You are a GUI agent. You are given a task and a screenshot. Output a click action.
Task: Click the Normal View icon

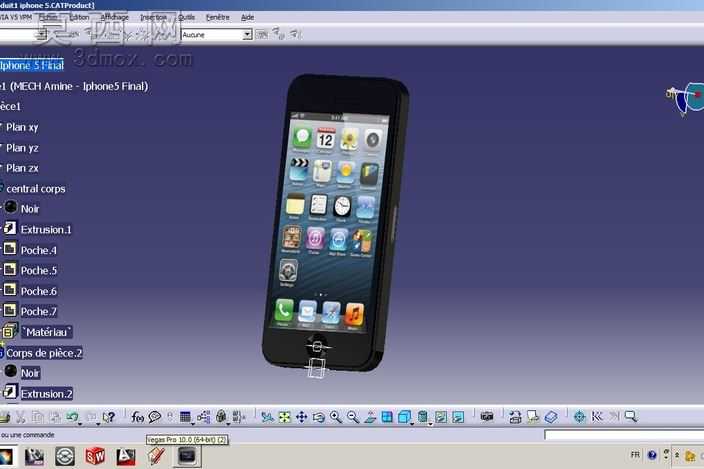tap(370, 417)
